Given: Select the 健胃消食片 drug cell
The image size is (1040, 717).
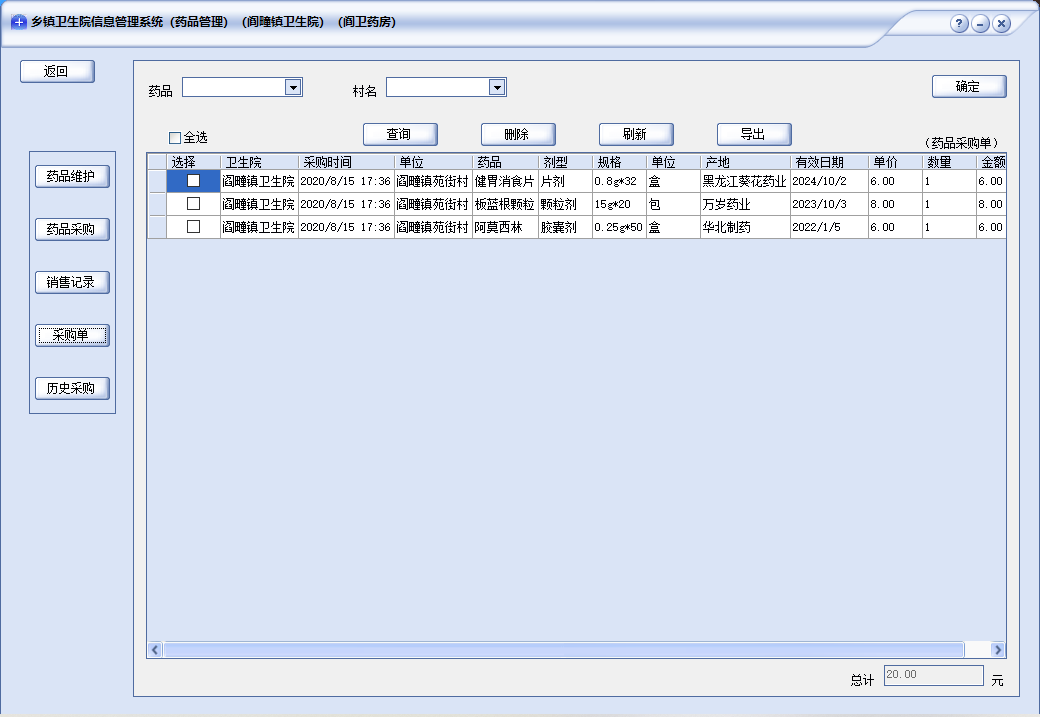Looking at the screenshot, I should pyautogui.click(x=505, y=181).
